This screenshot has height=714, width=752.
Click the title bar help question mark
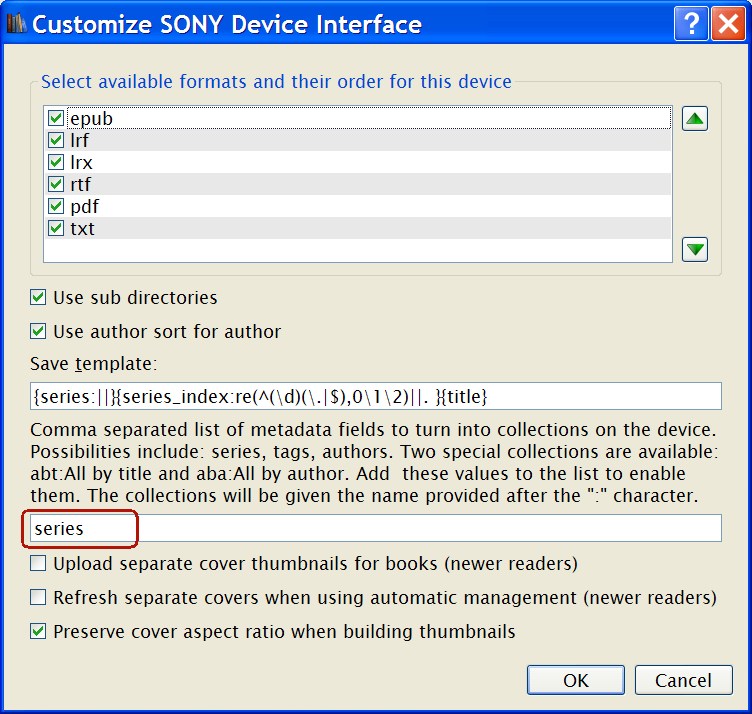coord(689,24)
